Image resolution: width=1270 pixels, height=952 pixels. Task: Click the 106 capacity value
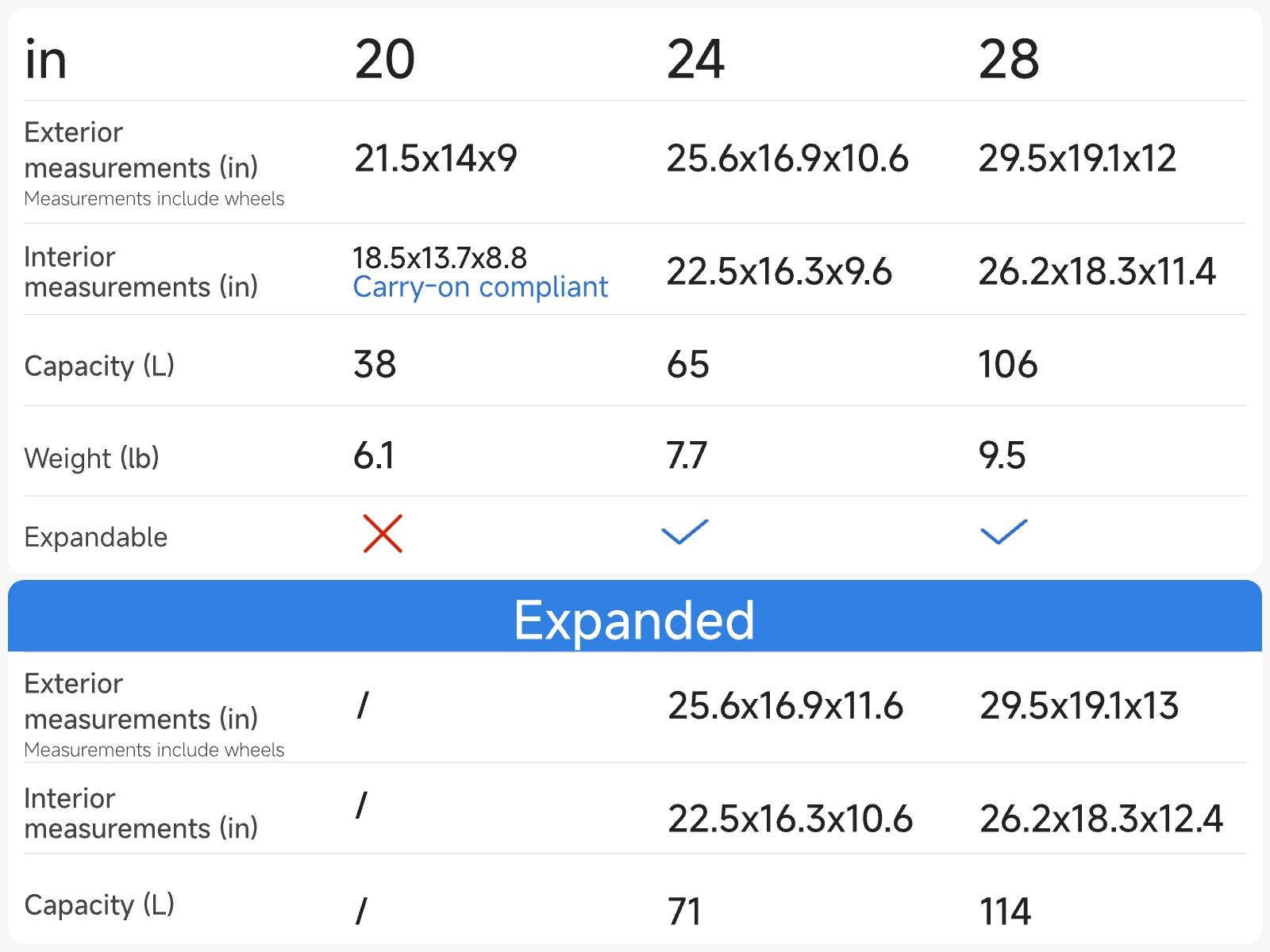point(1007,365)
